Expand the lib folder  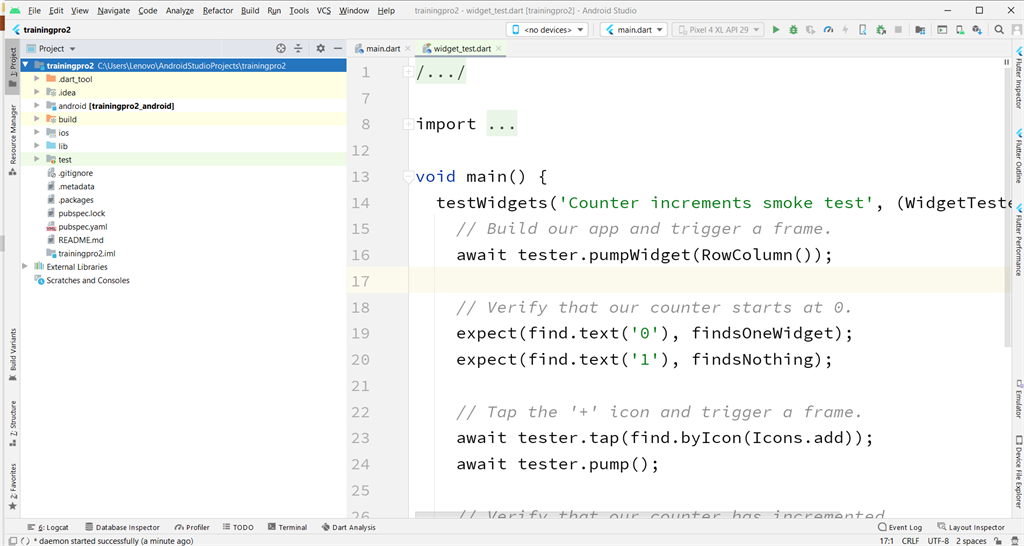[x=37, y=146]
